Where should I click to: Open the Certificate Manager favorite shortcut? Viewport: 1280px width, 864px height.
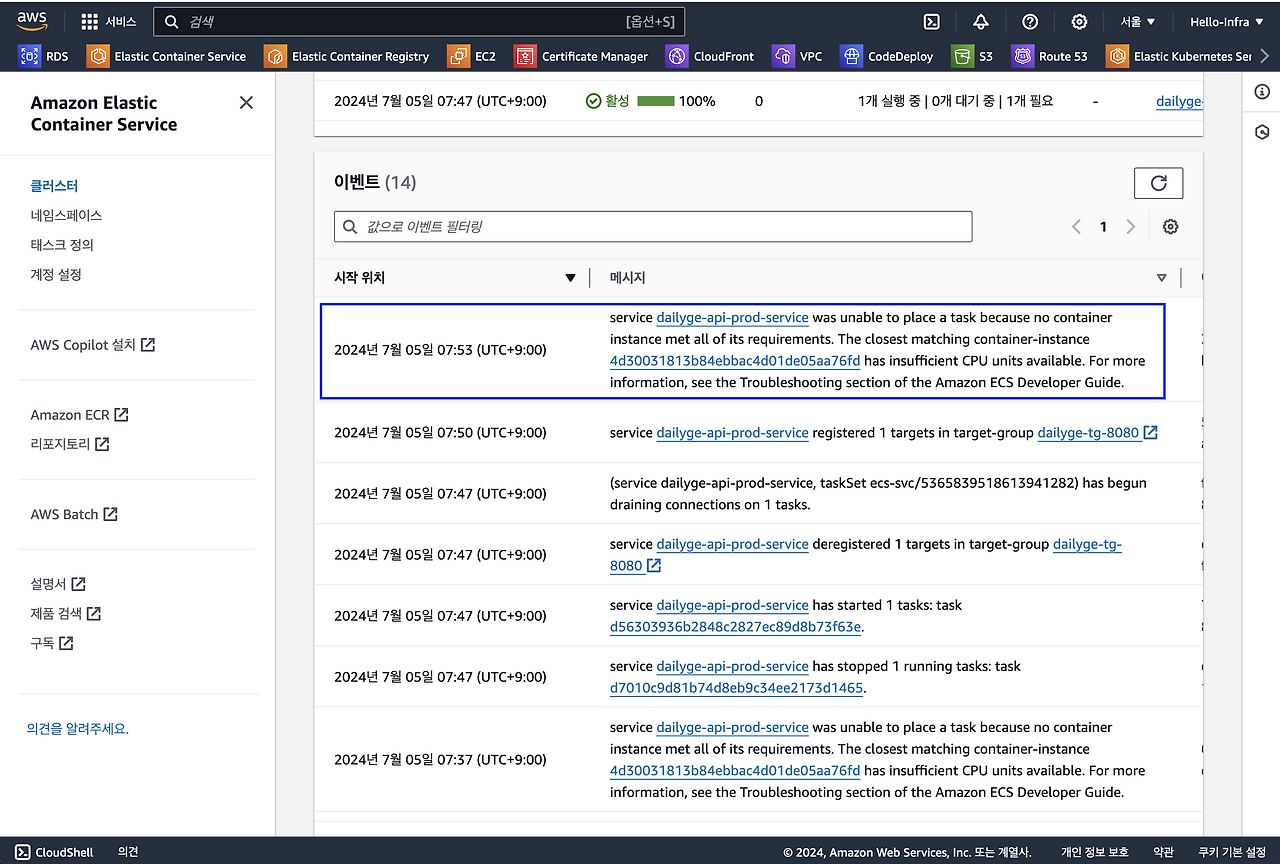click(581, 56)
